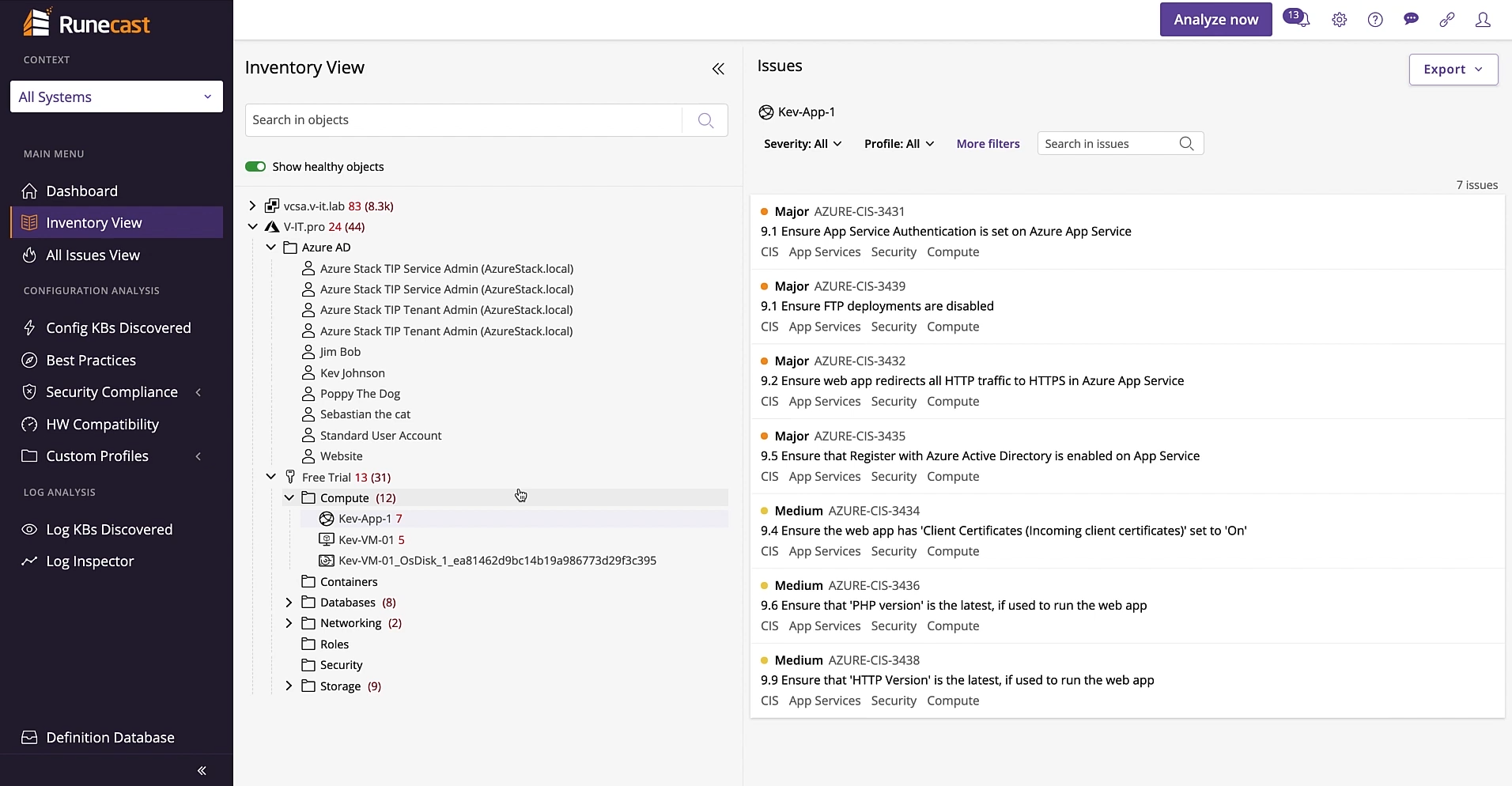Screen dimensions: 1512x786
Task: Open the notifications bell with 13 badge
Action: [x=1297, y=18]
